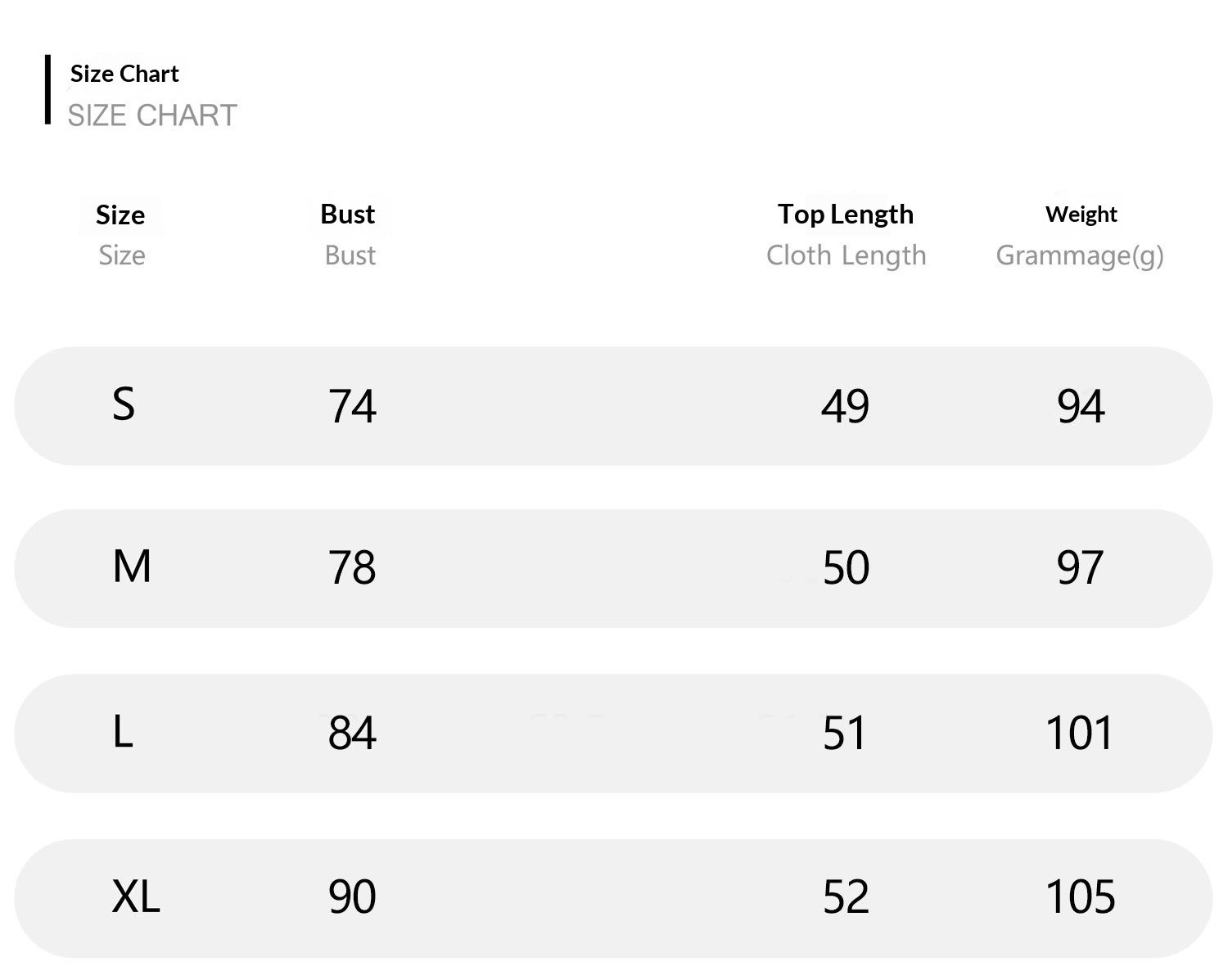Click bust value 84 for size L

[352, 733]
